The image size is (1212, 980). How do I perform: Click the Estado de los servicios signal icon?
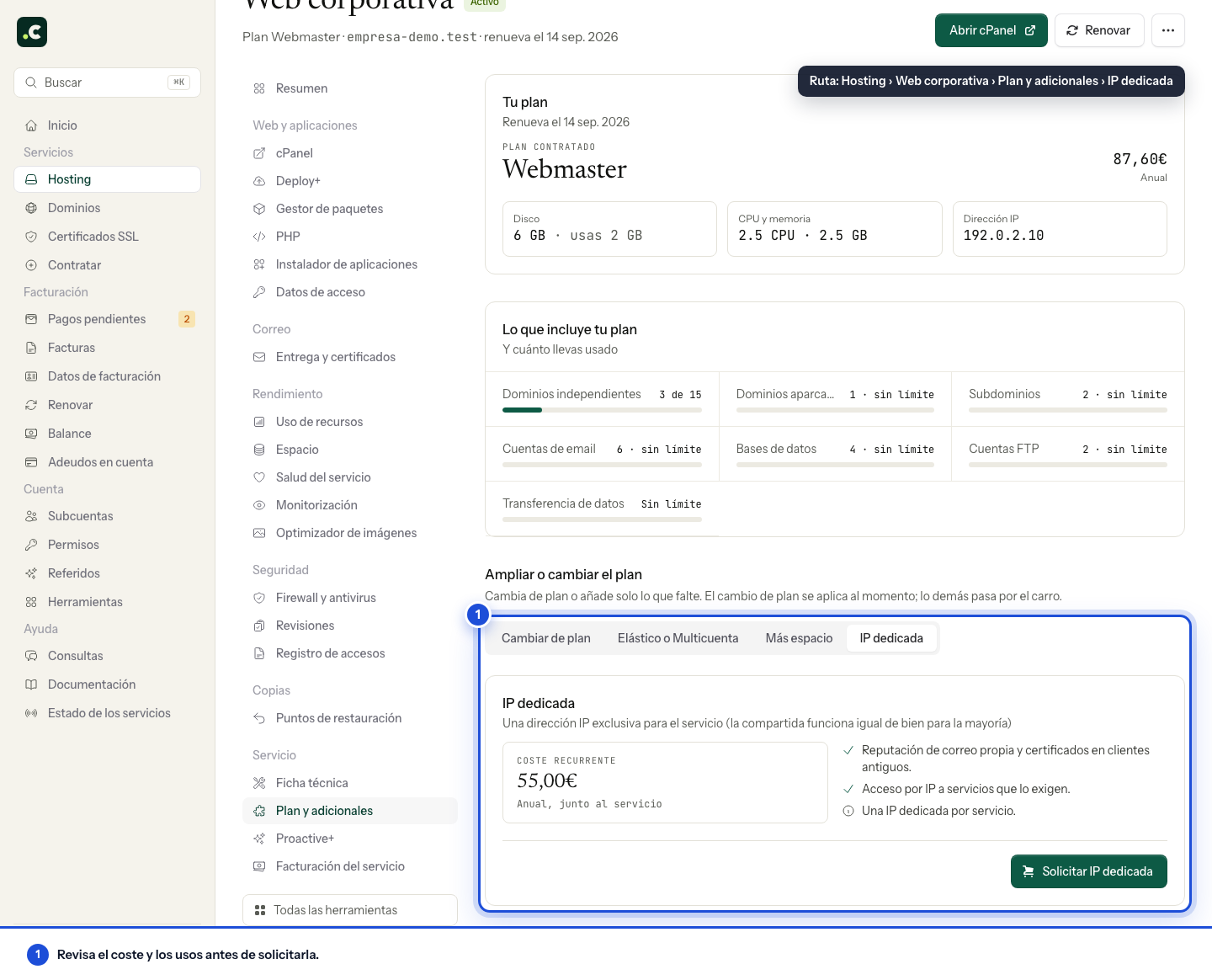point(31,713)
